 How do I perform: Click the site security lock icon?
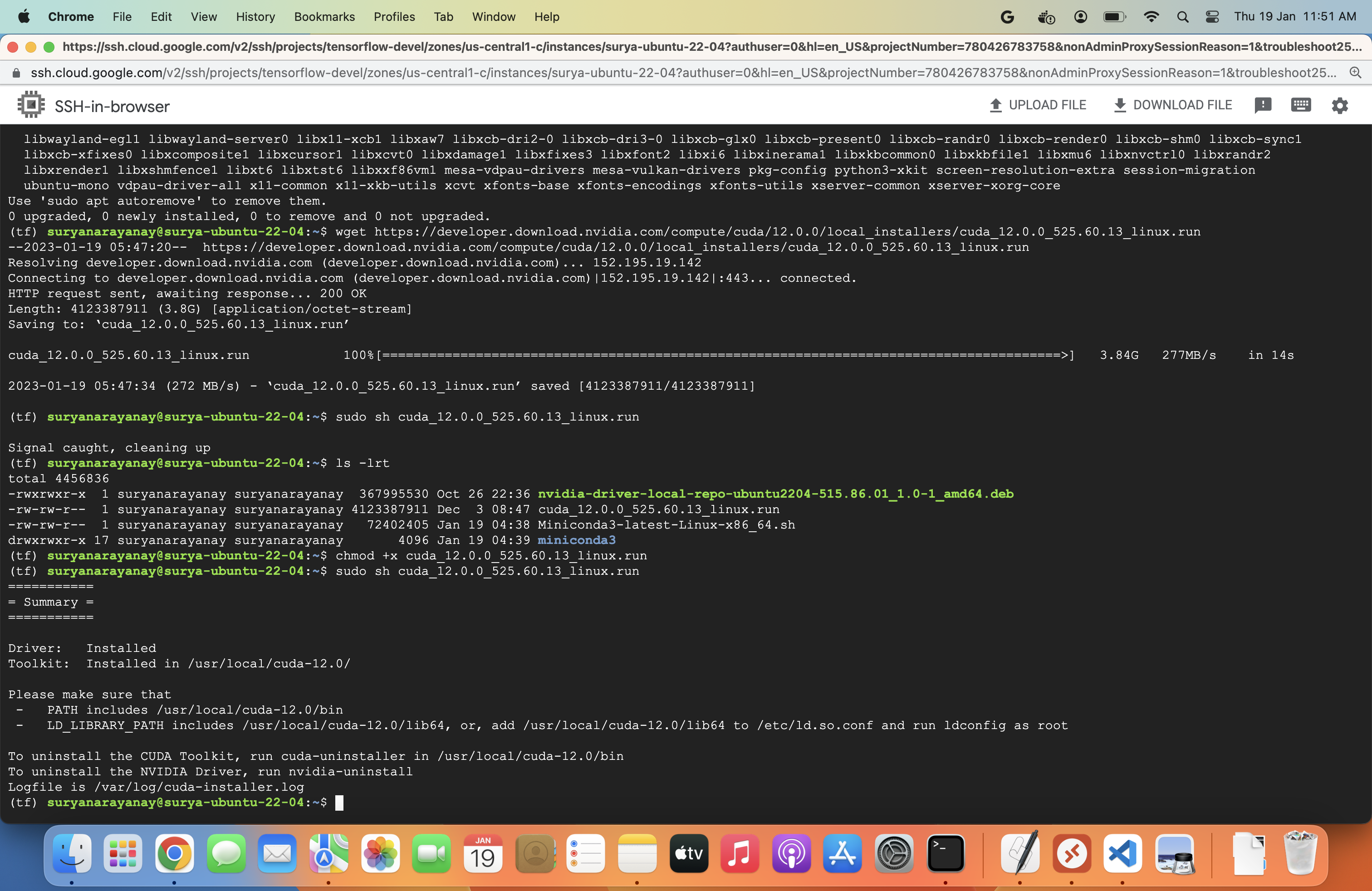(16, 73)
